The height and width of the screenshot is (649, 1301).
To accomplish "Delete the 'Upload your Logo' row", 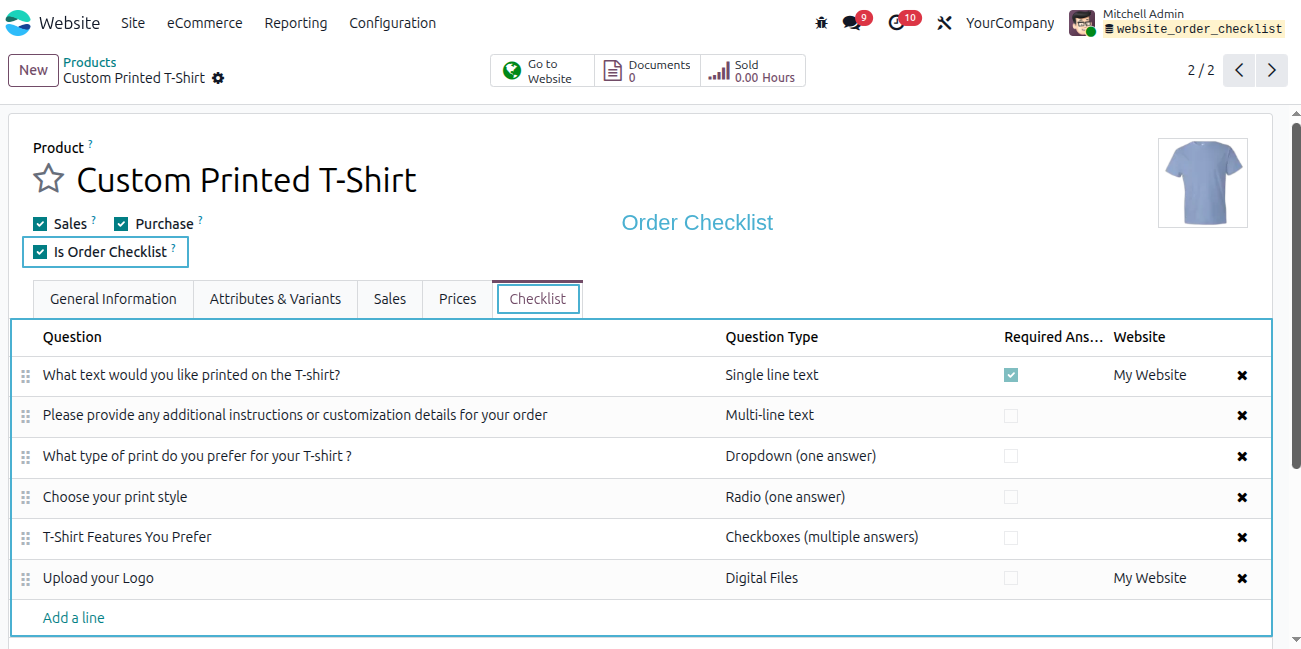I will (1242, 579).
